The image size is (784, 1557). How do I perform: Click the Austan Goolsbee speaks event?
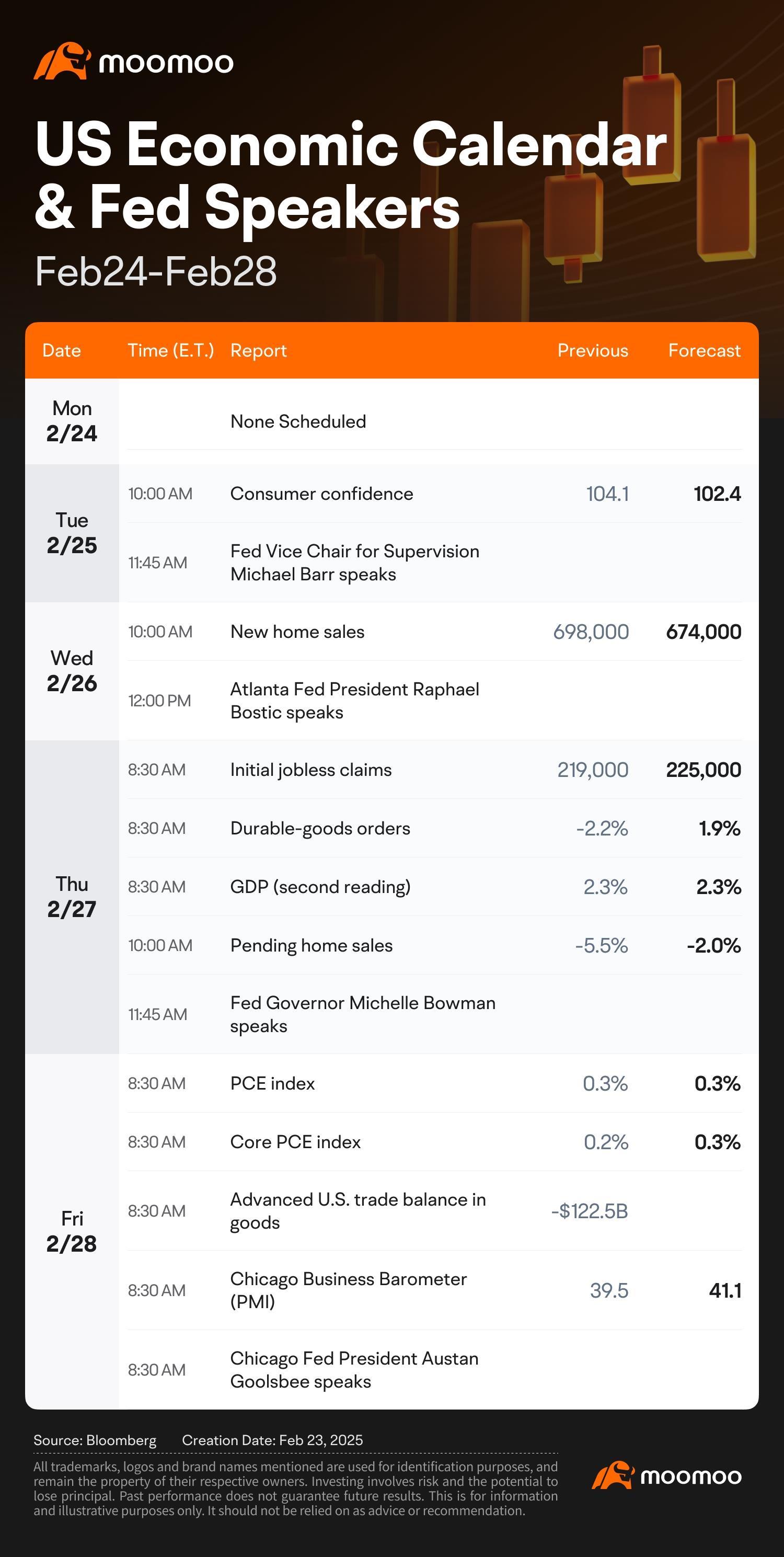click(x=354, y=1370)
